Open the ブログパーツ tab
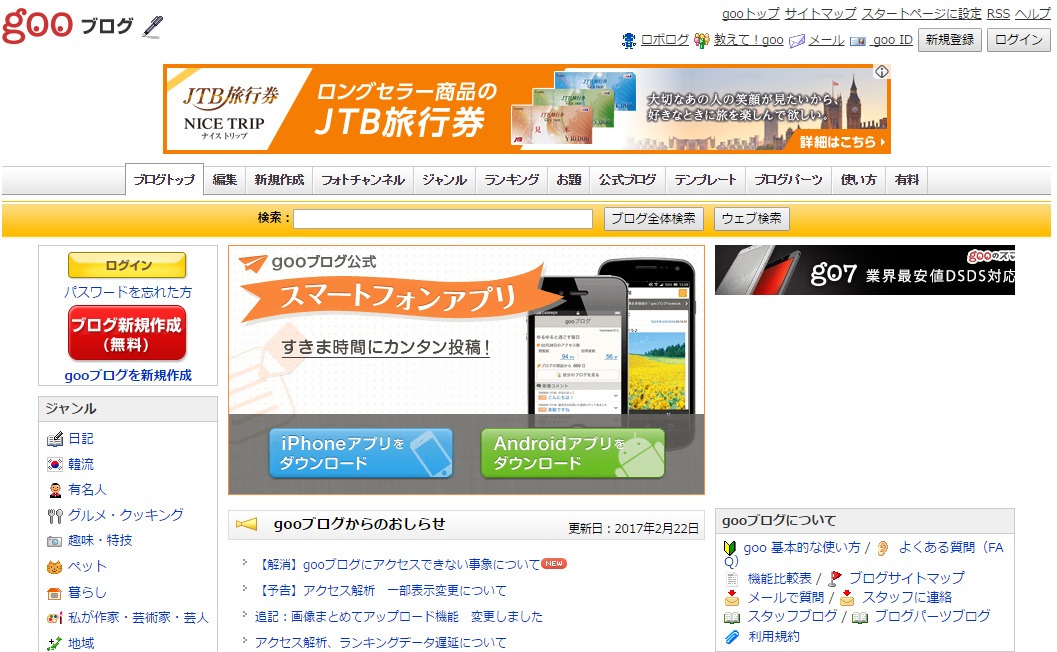Screen dimensions: 1057x652 (x=788, y=180)
